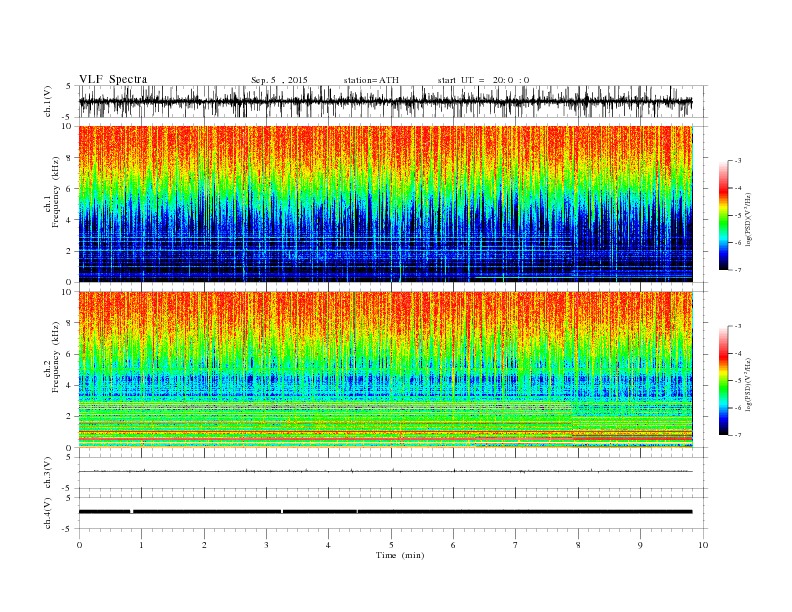This screenshot has width=792, height=612.
Task: Click the ch.4 thick black signal trace
Action: pos(385,512)
